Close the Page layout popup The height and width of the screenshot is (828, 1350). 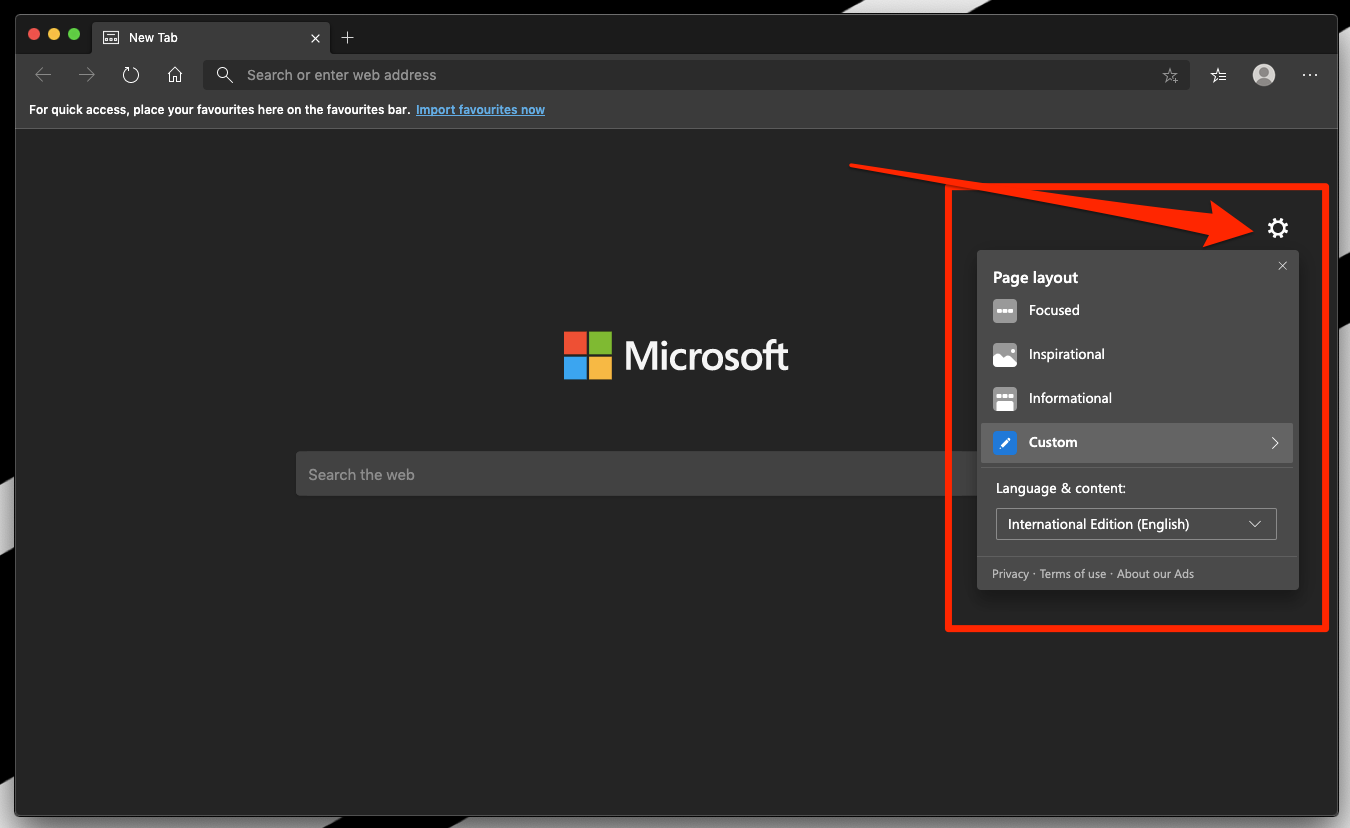pyautogui.click(x=1282, y=266)
